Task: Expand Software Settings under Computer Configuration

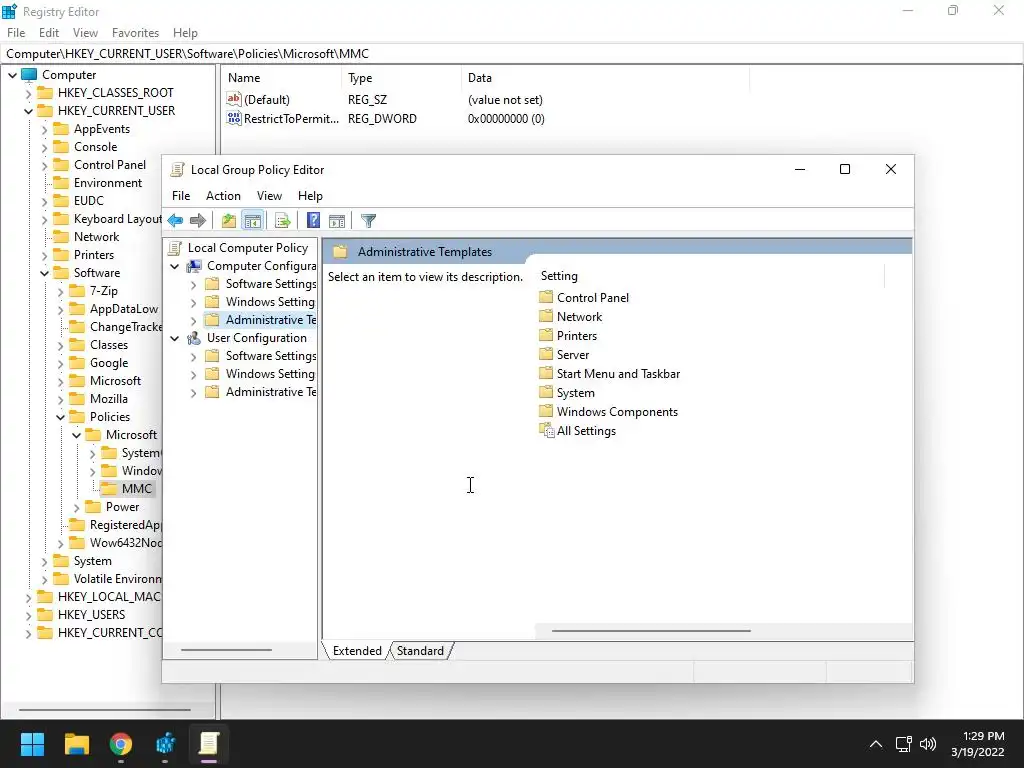Action: 193,285
